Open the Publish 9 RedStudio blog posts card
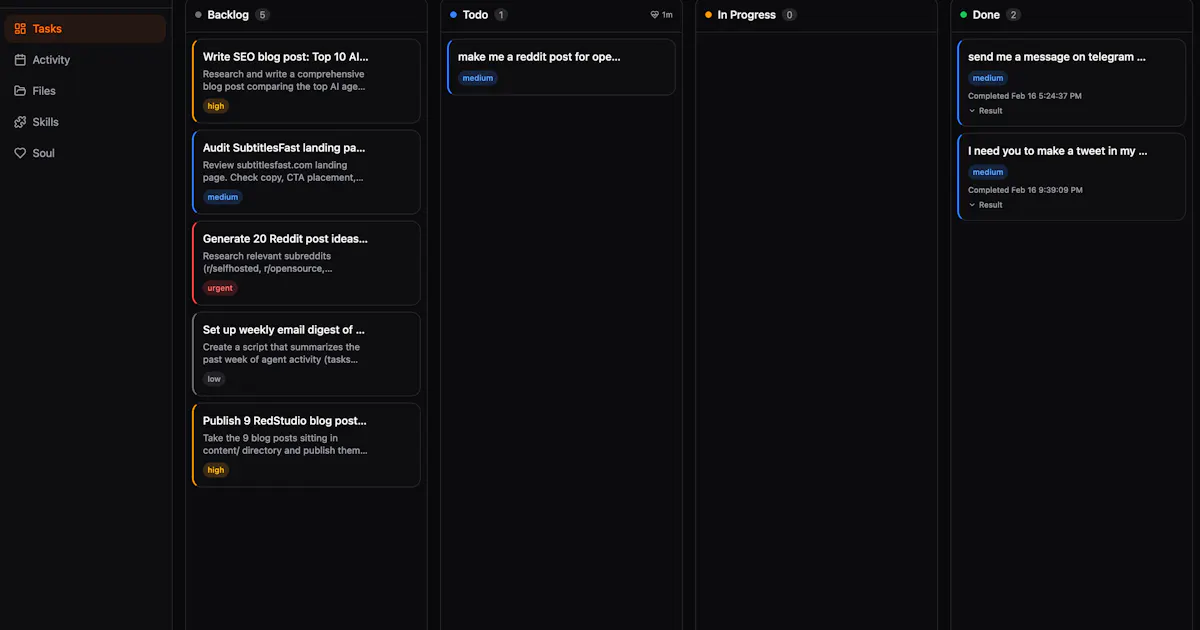 tap(306, 445)
